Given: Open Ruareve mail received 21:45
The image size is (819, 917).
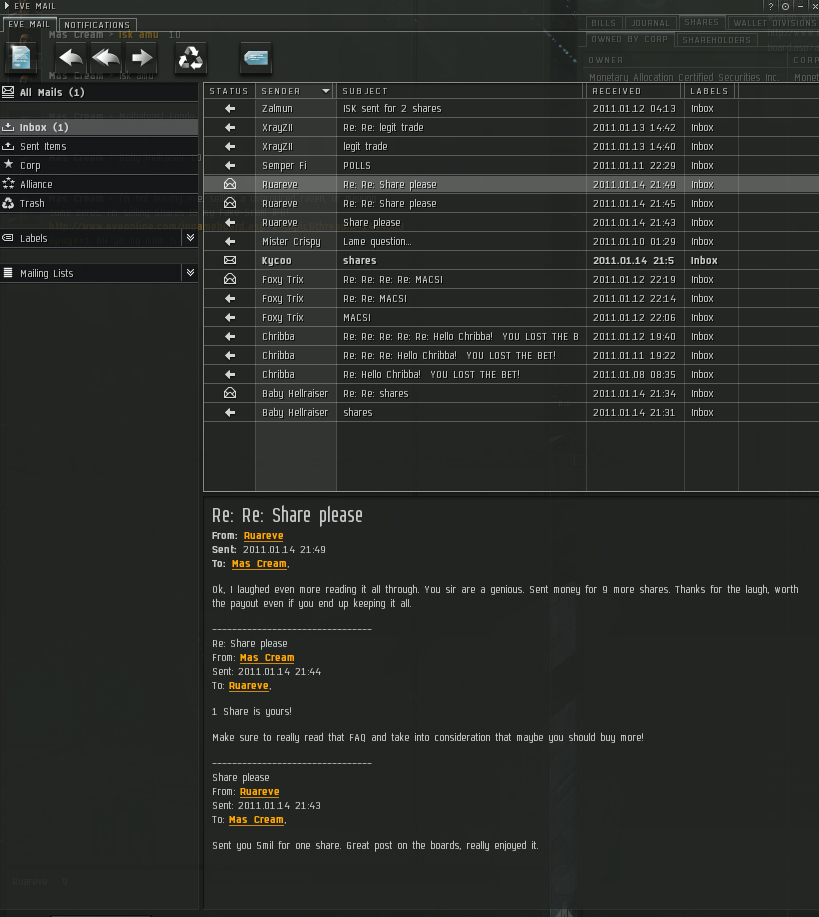Looking at the screenshot, I should pyautogui.click(x=511, y=204).
